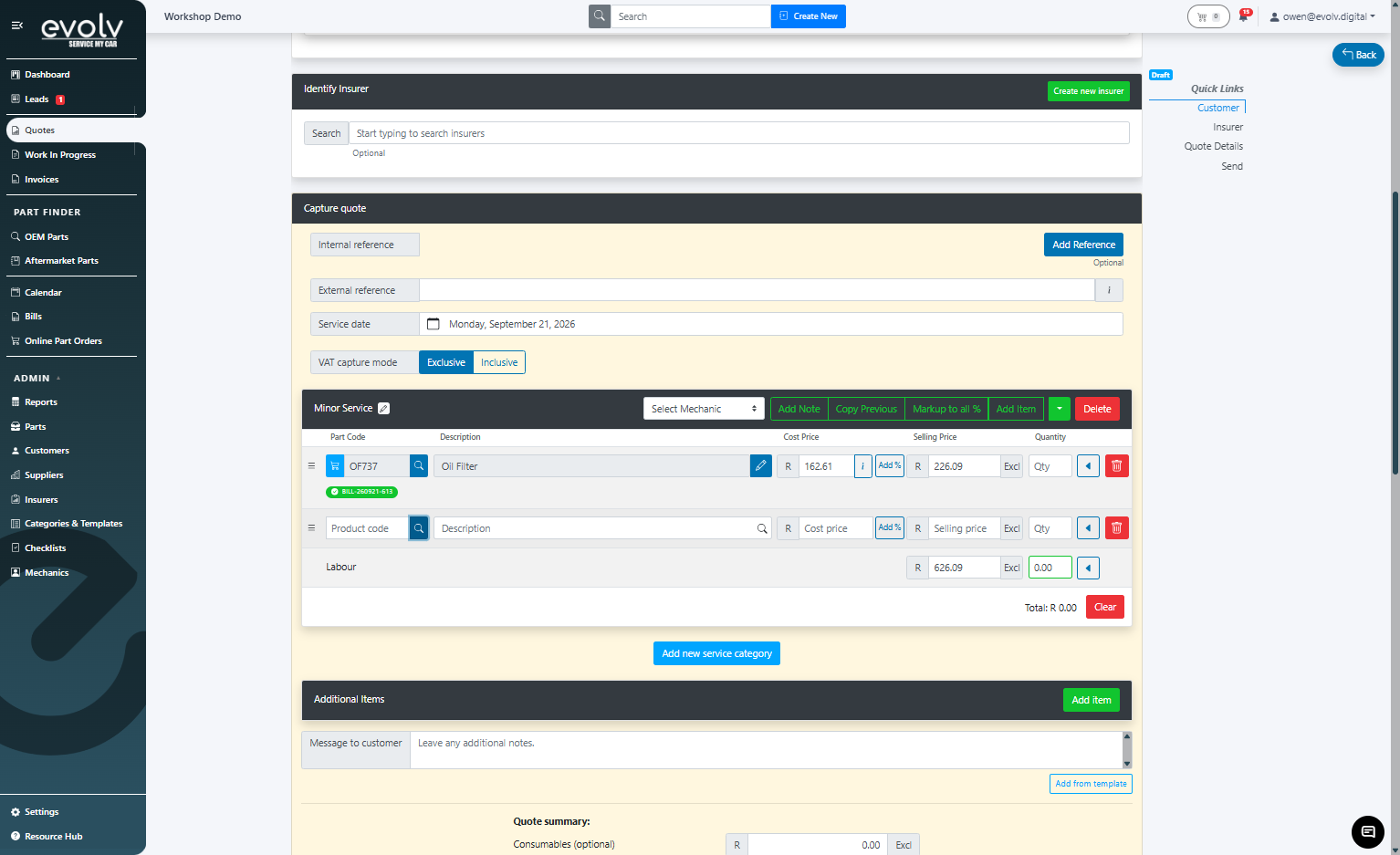This screenshot has width=1400, height=855.
Task: Edit the Minor Service category name pencil icon
Action: (384, 409)
